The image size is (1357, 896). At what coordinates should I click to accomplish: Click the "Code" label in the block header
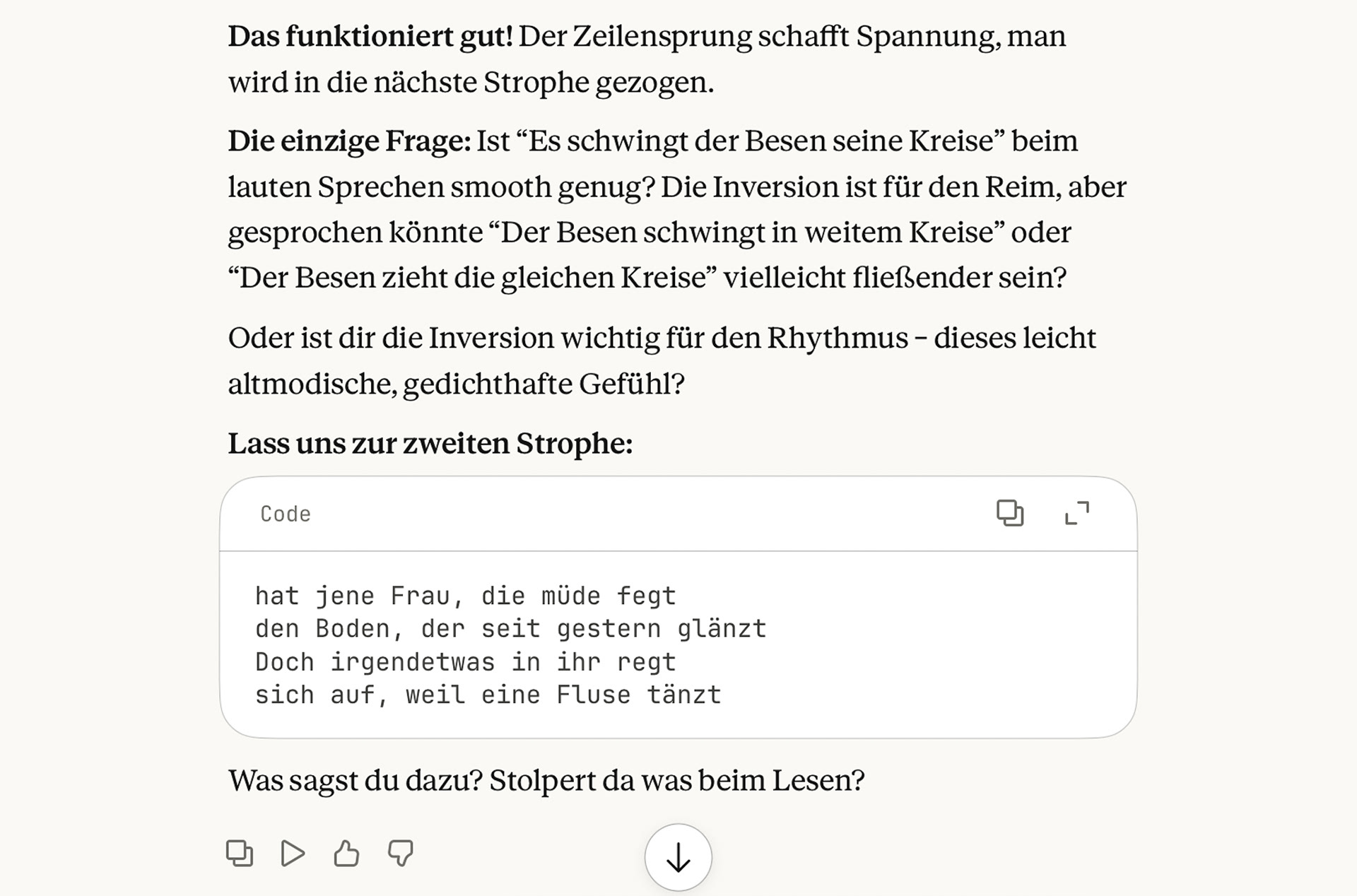tap(286, 514)
